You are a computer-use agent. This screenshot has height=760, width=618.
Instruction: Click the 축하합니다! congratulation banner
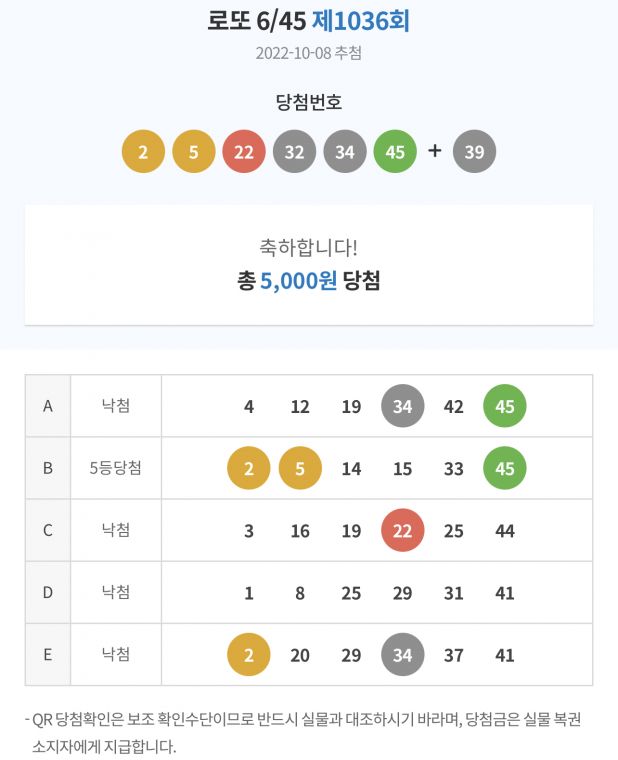click(x=309, y=265)
